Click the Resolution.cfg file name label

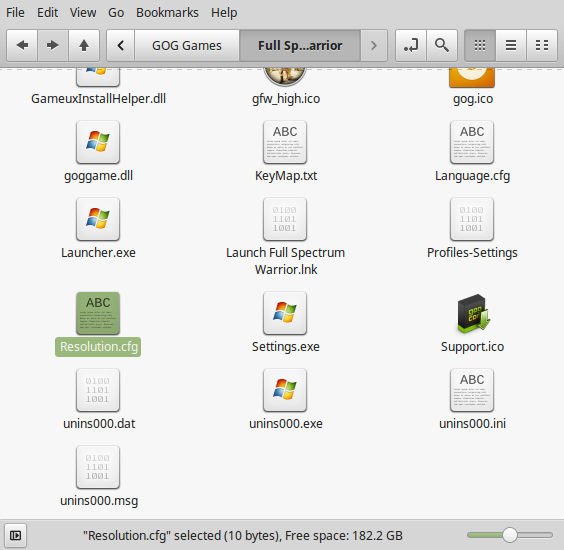(x=98, y=347)
